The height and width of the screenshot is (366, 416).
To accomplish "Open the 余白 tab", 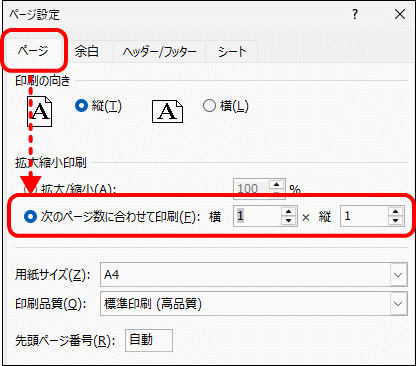I will [87, 51].
